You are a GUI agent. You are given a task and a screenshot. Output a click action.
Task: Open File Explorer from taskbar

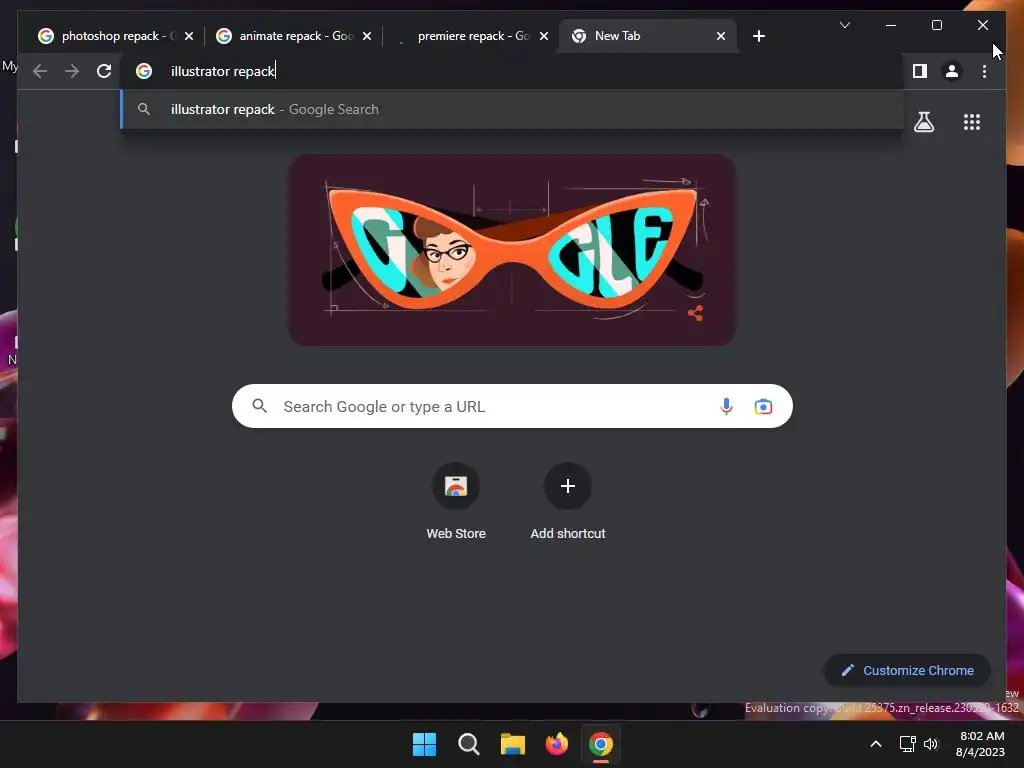click(513, 744)
